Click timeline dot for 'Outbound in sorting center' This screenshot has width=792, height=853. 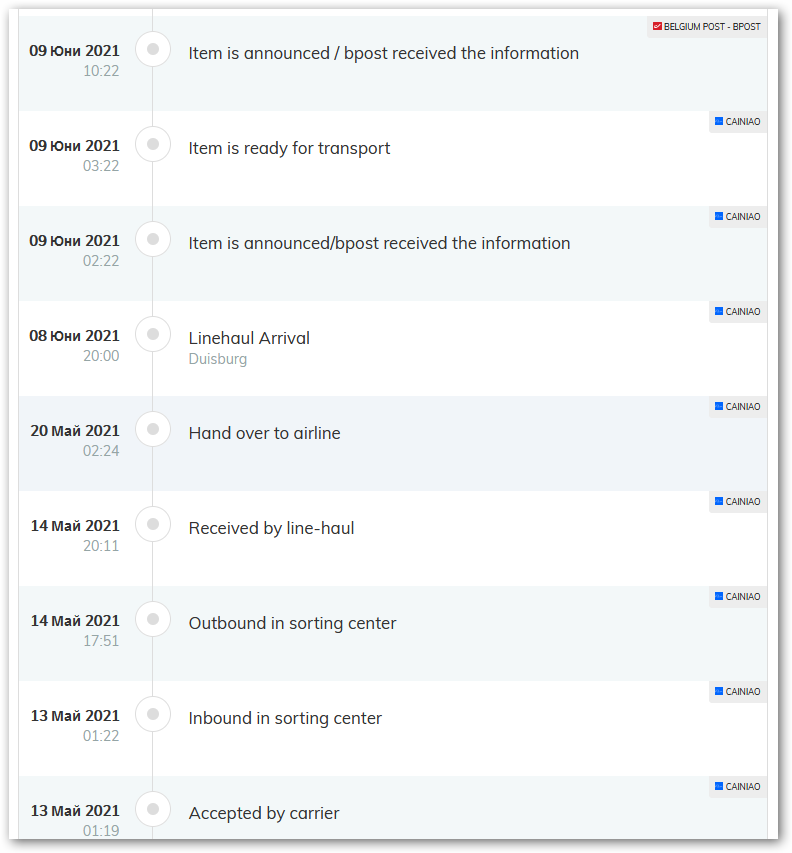153,619
